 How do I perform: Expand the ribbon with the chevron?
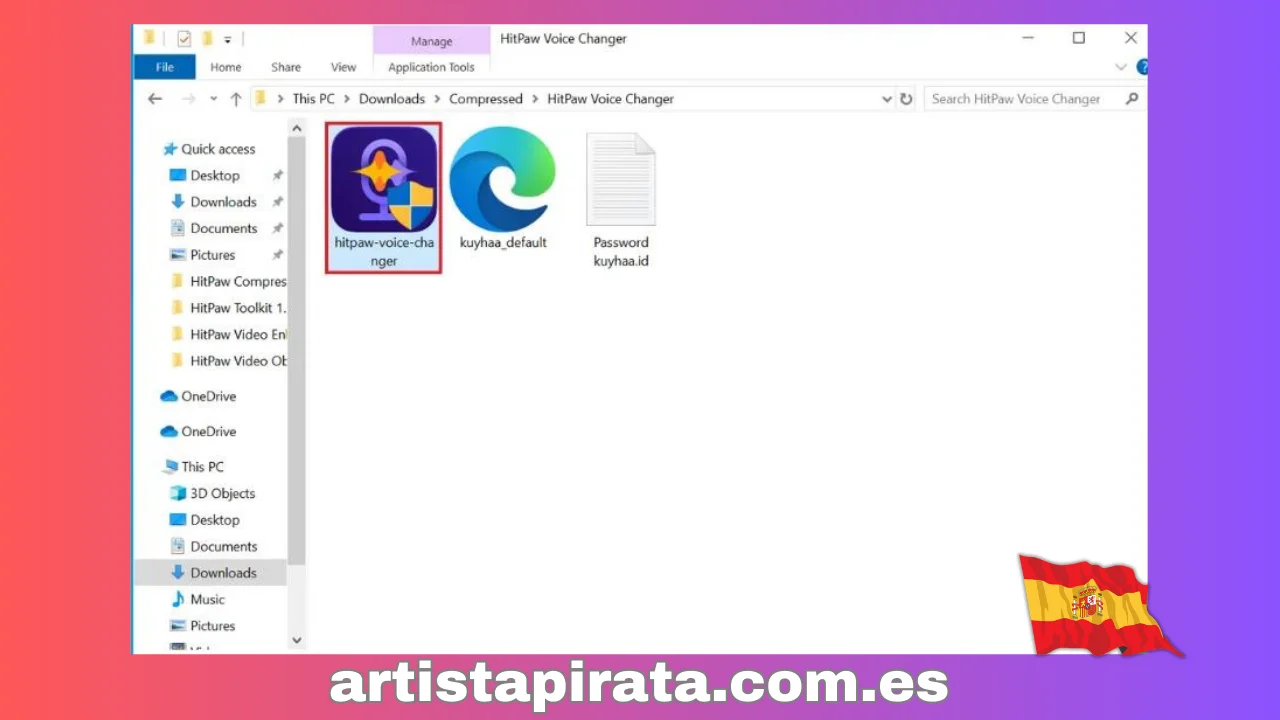(x=1120, y=67)
